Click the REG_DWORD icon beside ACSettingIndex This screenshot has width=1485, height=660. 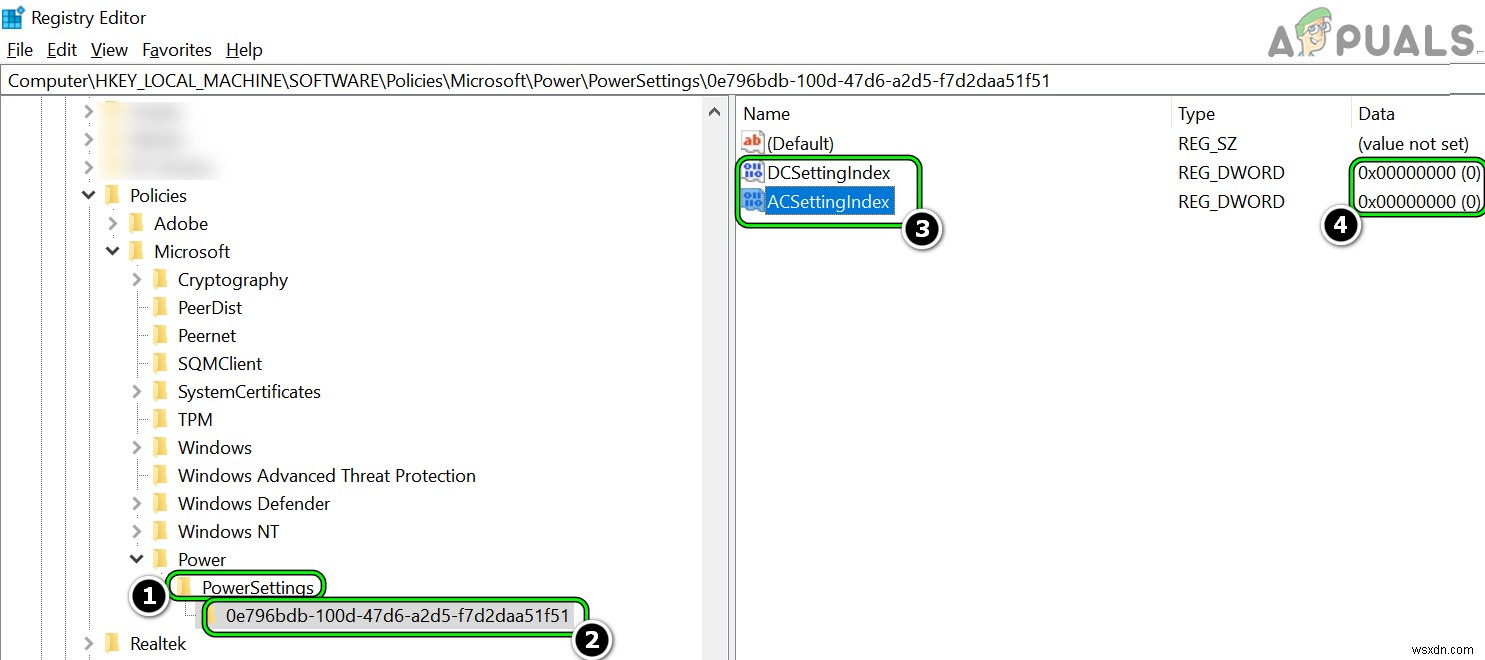click(752, 200)
